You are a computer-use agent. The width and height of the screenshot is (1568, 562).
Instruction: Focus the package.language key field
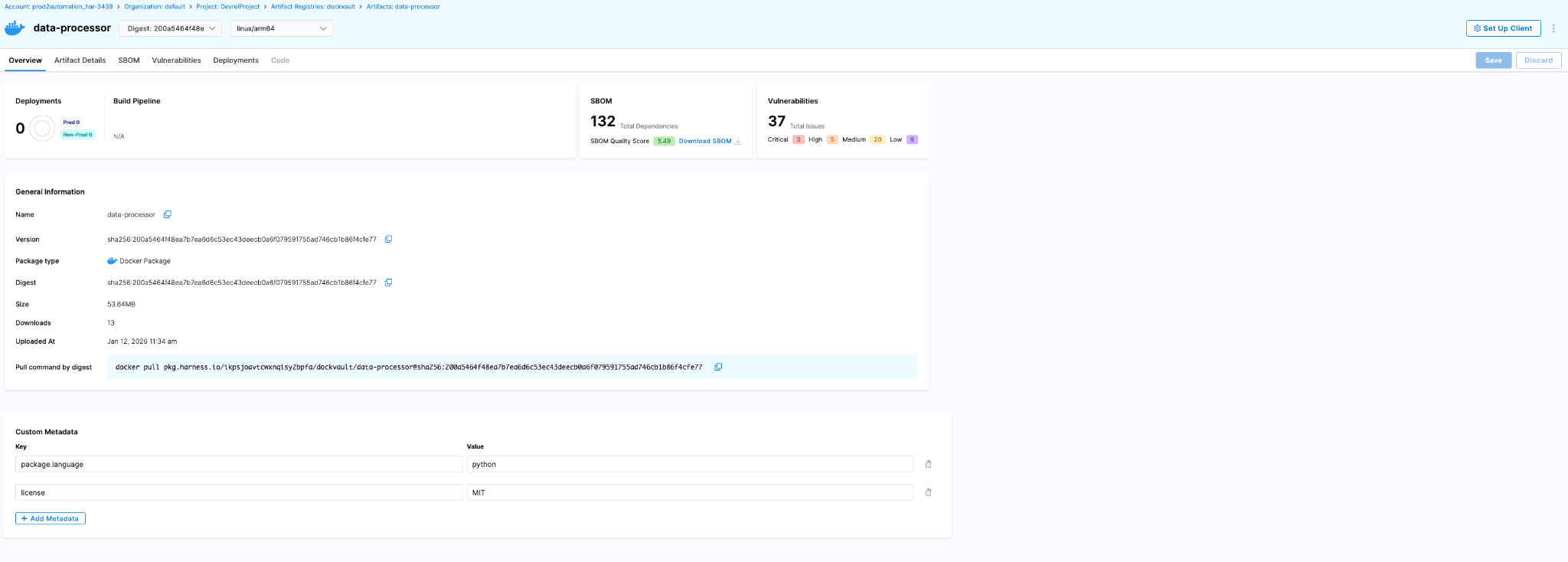coord(239,464)
